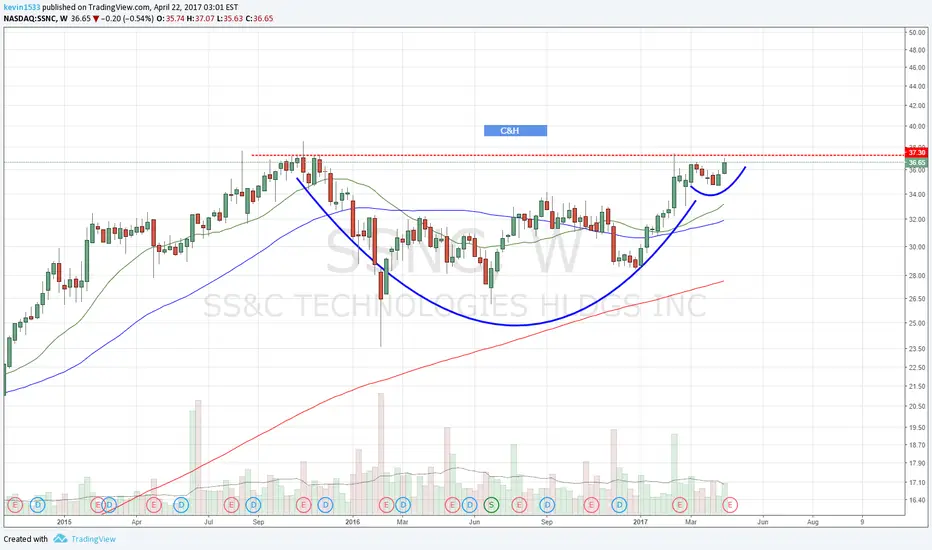932x550 pixels.
Task: Click the dividend D marker directly above Sep 2016
Action: click(547, 505)
